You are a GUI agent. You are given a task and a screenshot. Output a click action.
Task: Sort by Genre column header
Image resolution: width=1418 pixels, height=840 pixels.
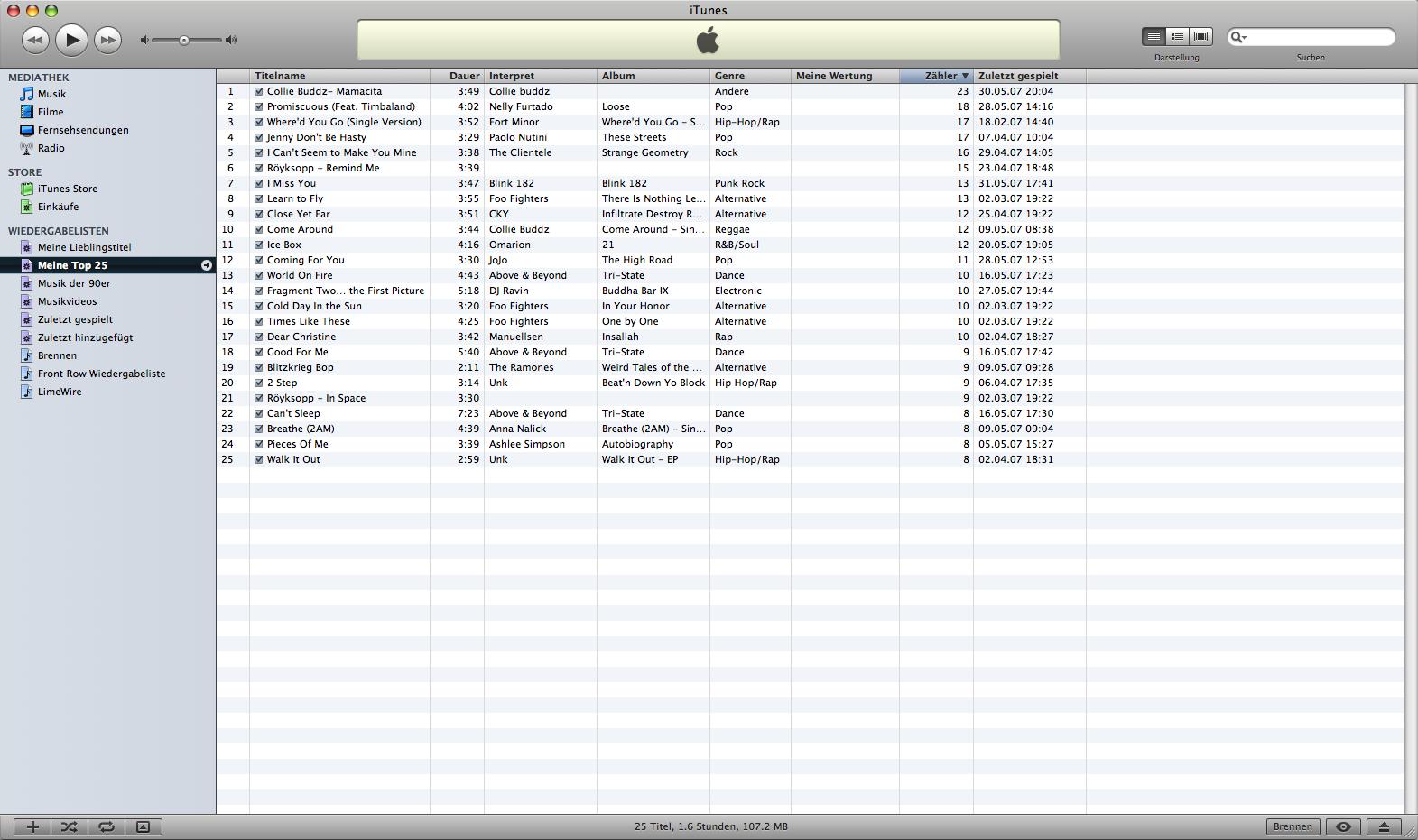[750, 76]
